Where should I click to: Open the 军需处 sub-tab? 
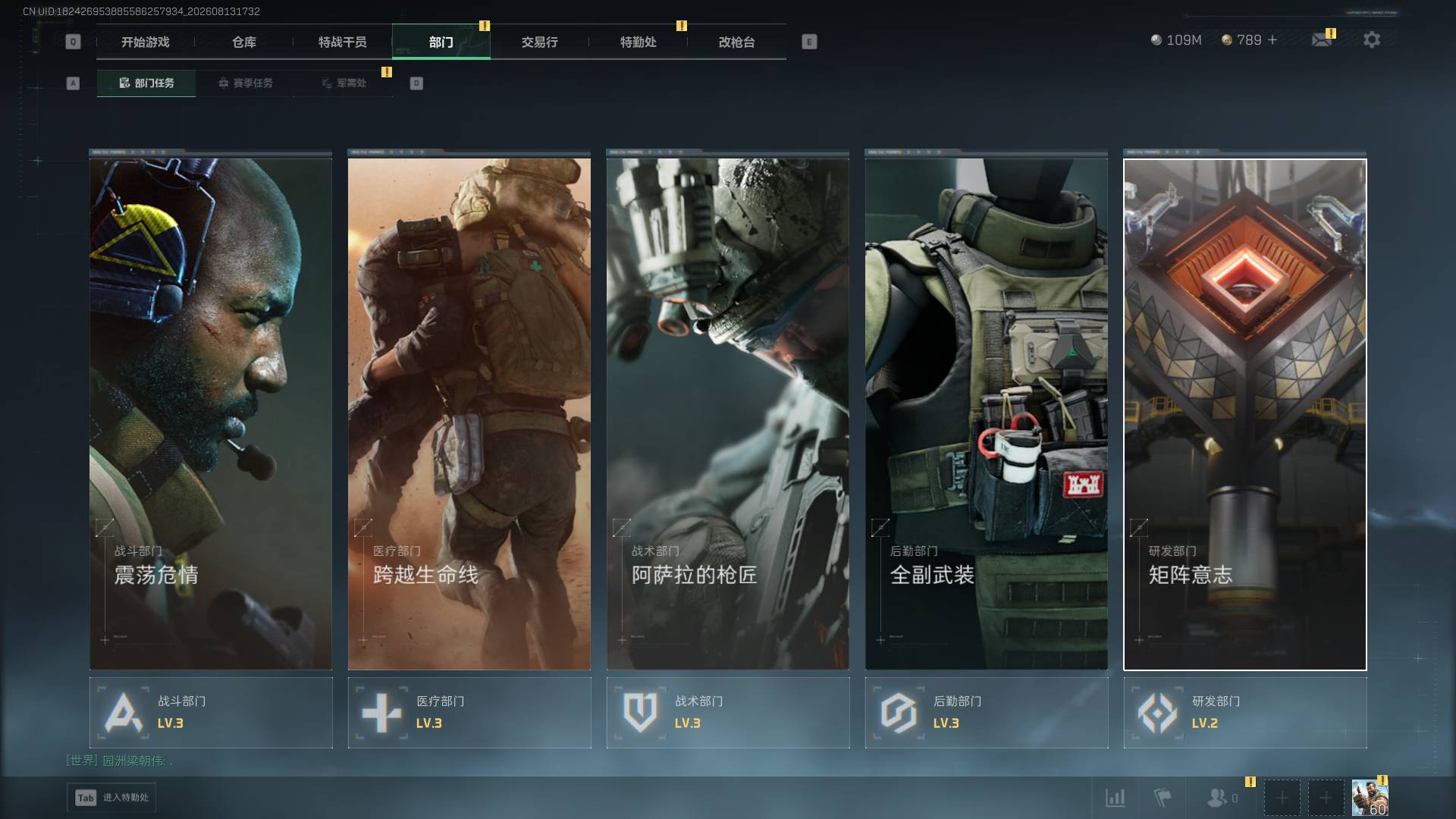tap(344, 83)
